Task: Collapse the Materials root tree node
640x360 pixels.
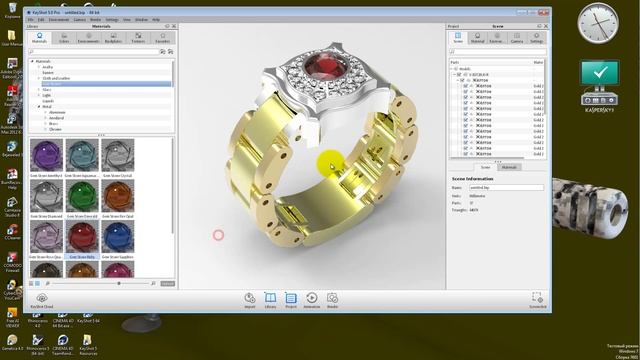Action: tap(32, 61)
